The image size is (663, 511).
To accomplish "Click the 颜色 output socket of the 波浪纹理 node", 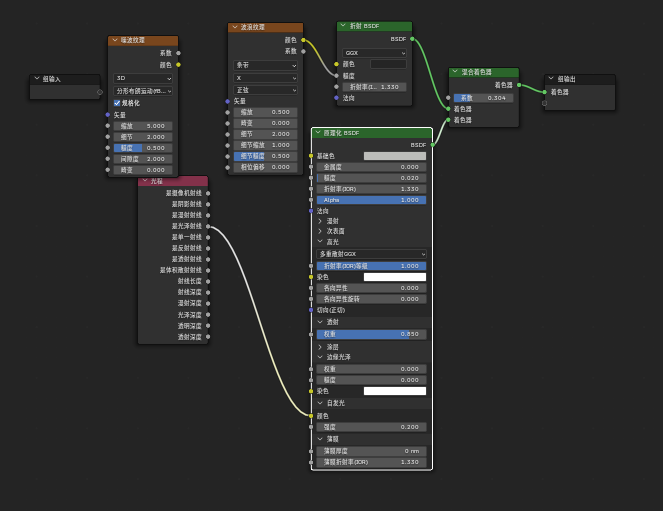I will [x=303, y=40].
